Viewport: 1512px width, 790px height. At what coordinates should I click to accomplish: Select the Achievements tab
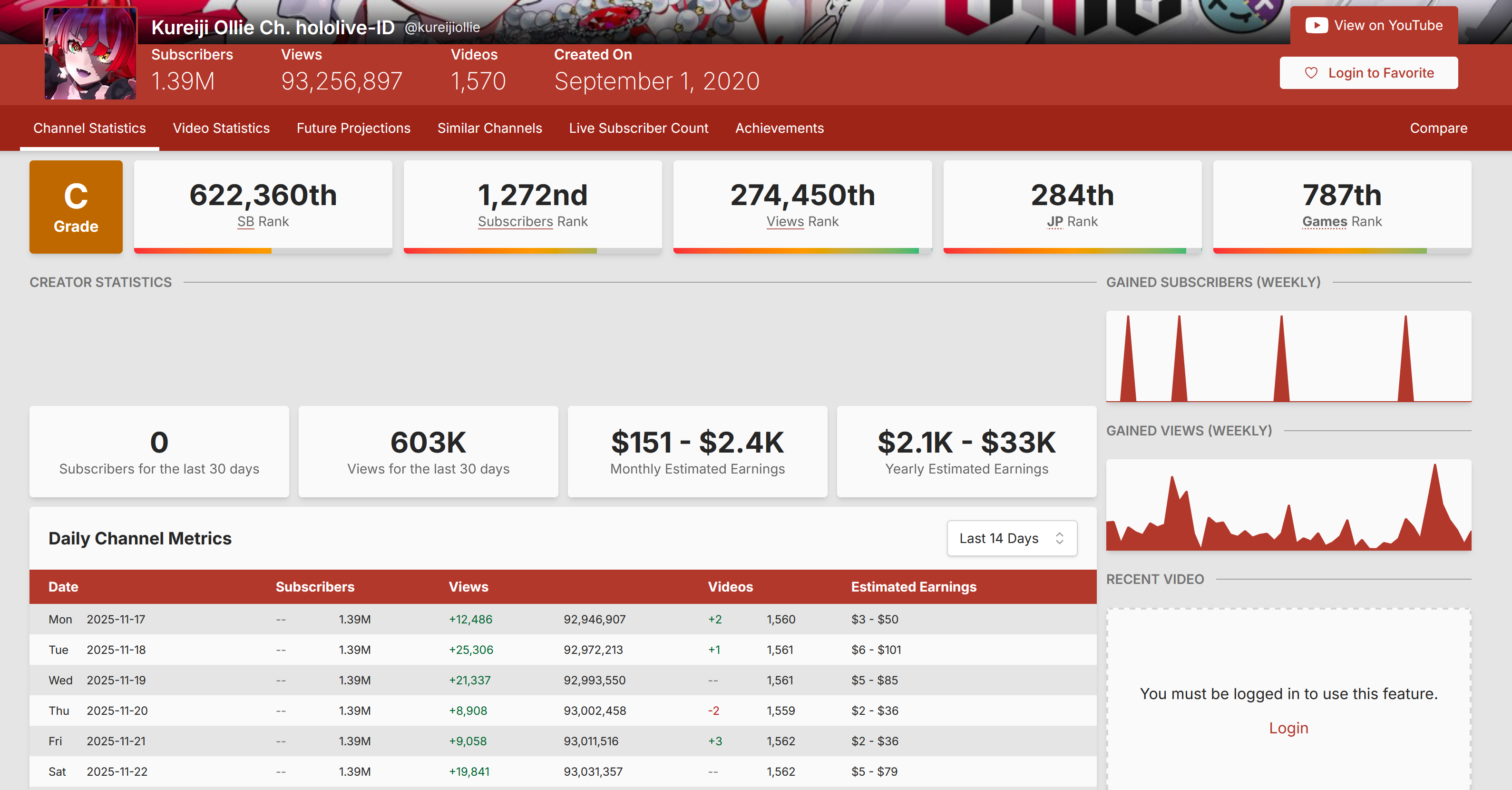(779, 128)
